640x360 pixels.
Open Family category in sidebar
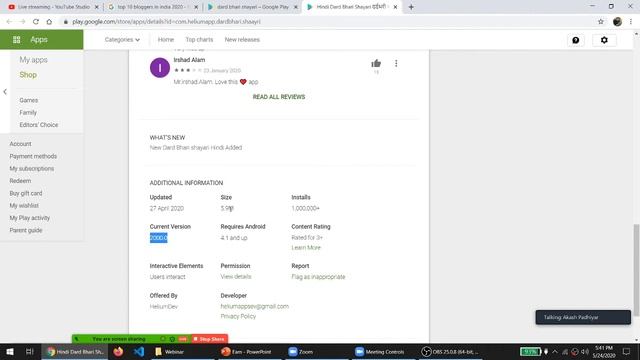(x=28, y=112)
